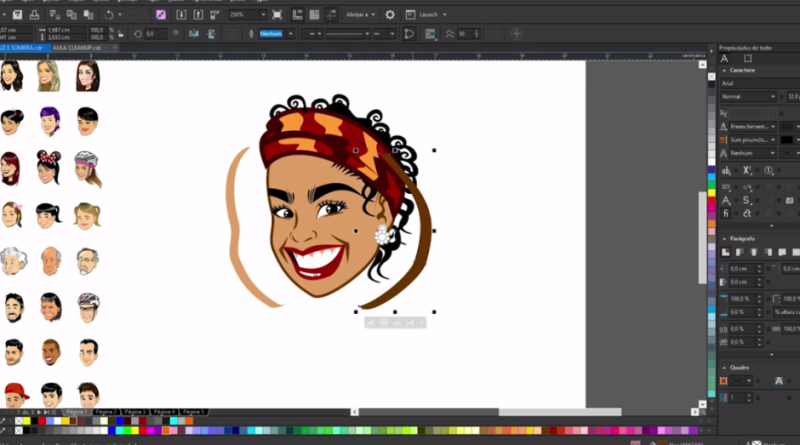The image size is (800, 445).
Task: Click the no-color X swatch in bottom palette
Action: click(x=19, y=431)
